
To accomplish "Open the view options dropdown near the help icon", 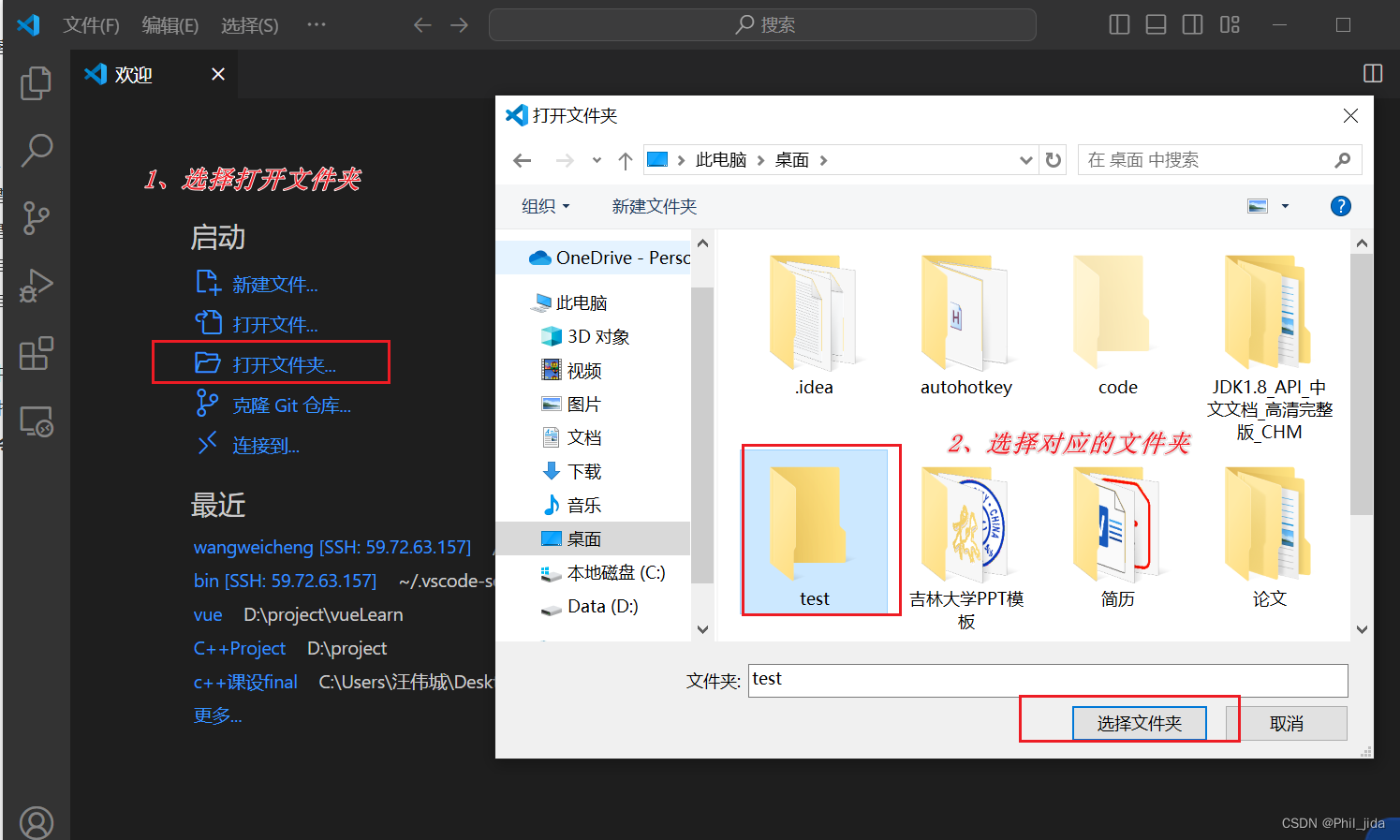I will (1284, 205).
